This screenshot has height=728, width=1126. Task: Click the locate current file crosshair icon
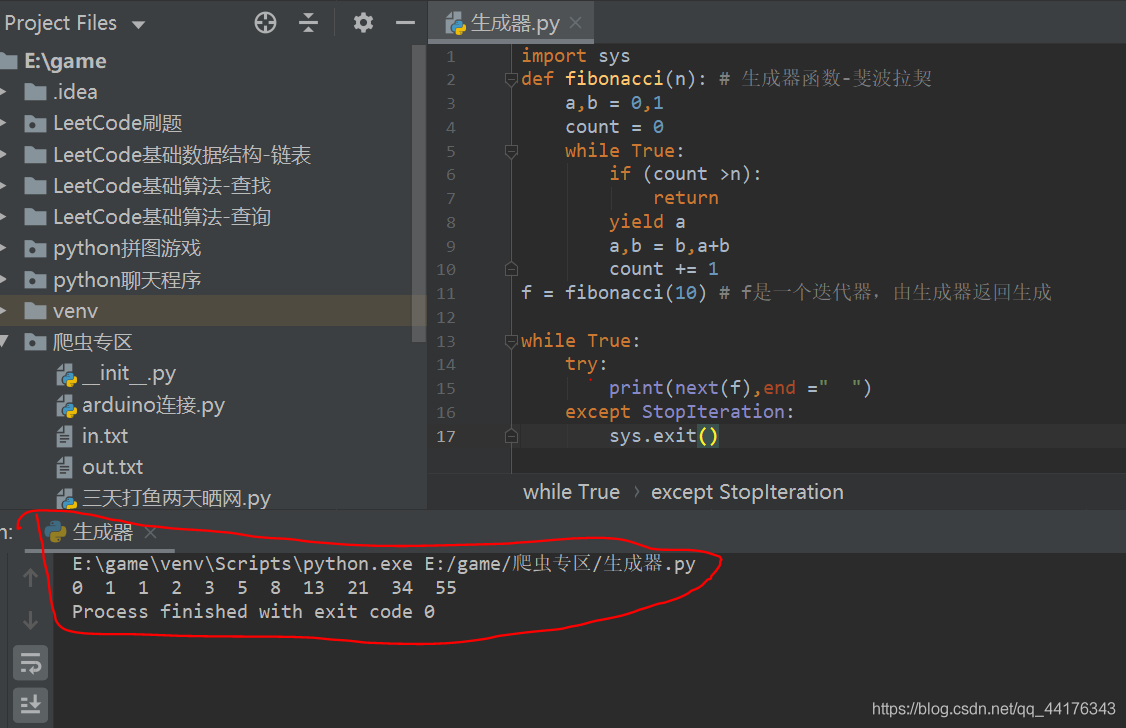pos(265,23)
